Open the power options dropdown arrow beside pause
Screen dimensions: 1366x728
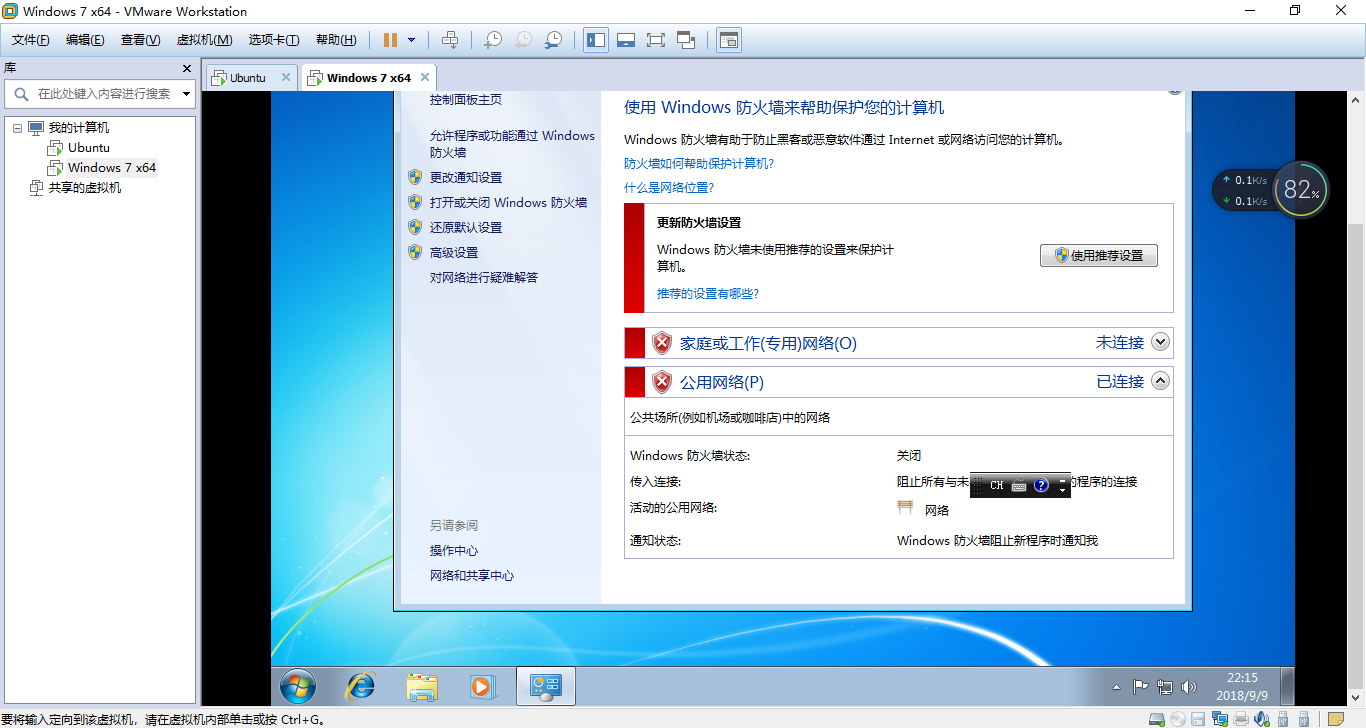[411, 40]
